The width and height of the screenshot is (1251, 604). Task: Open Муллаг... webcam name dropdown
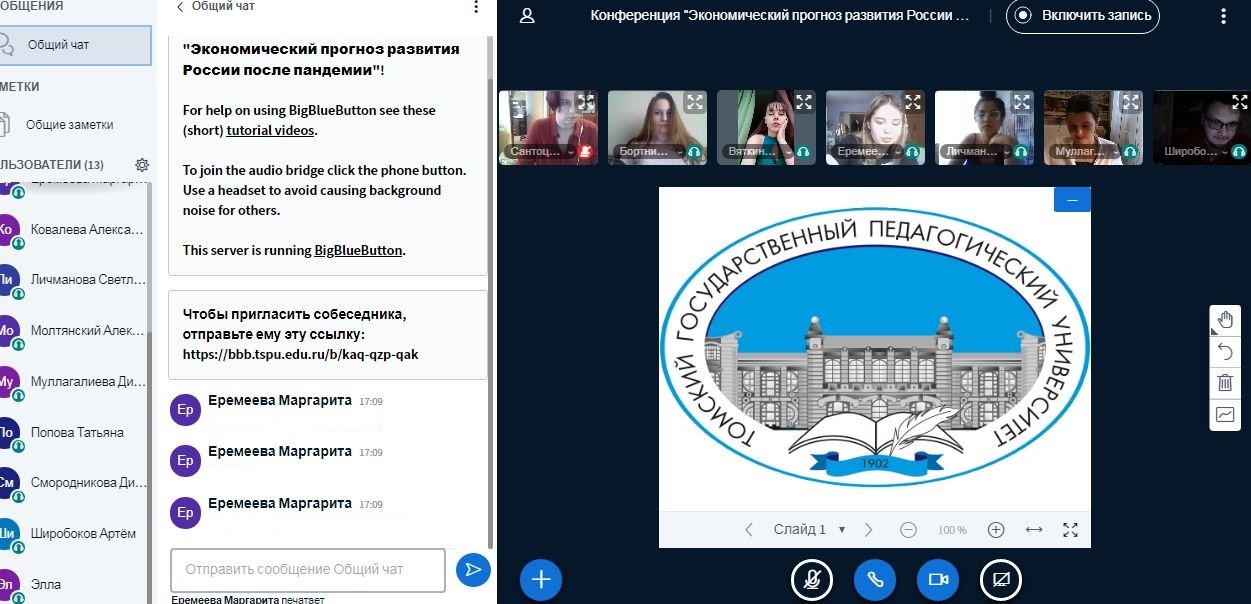[1086, 152]
